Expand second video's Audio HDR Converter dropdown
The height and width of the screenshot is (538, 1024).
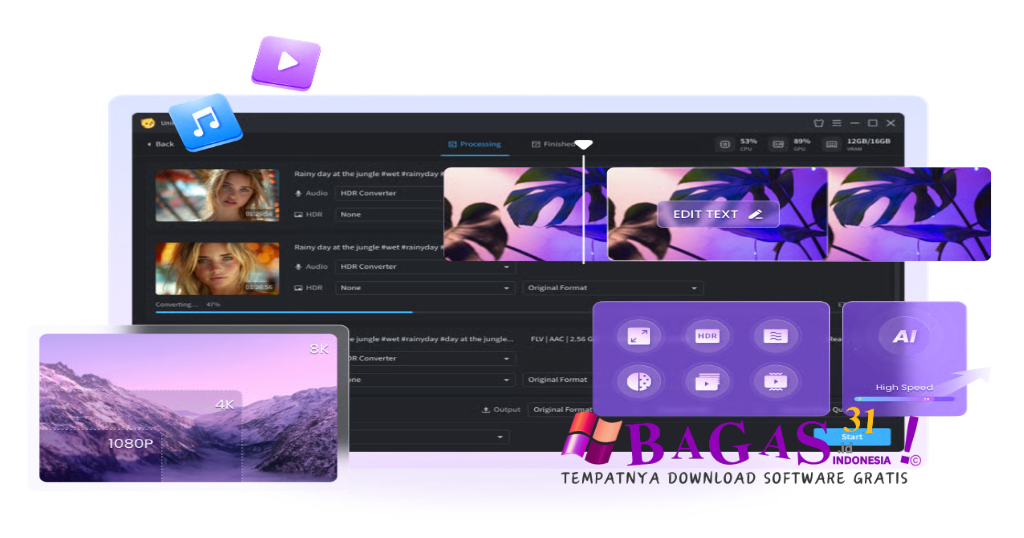click(425, 266)
